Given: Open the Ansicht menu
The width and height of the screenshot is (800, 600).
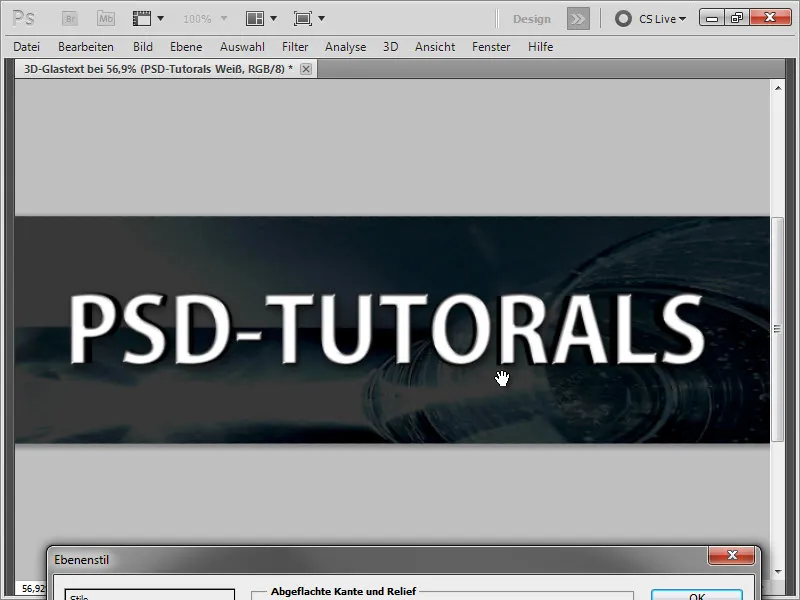Looking at the screenshot, I should click(x=435, y=47).
